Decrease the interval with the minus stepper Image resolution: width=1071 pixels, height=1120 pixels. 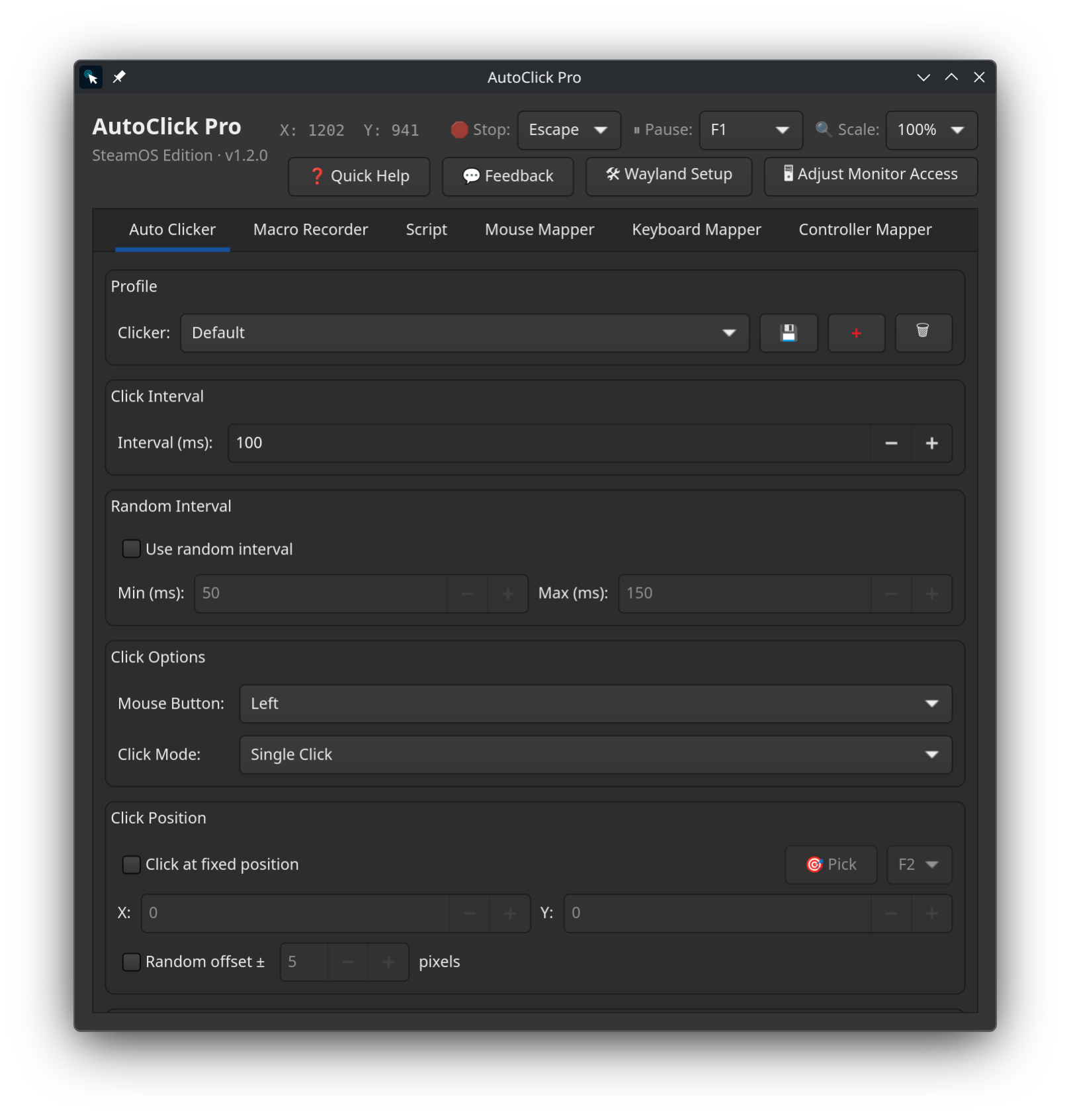(891, 443)
